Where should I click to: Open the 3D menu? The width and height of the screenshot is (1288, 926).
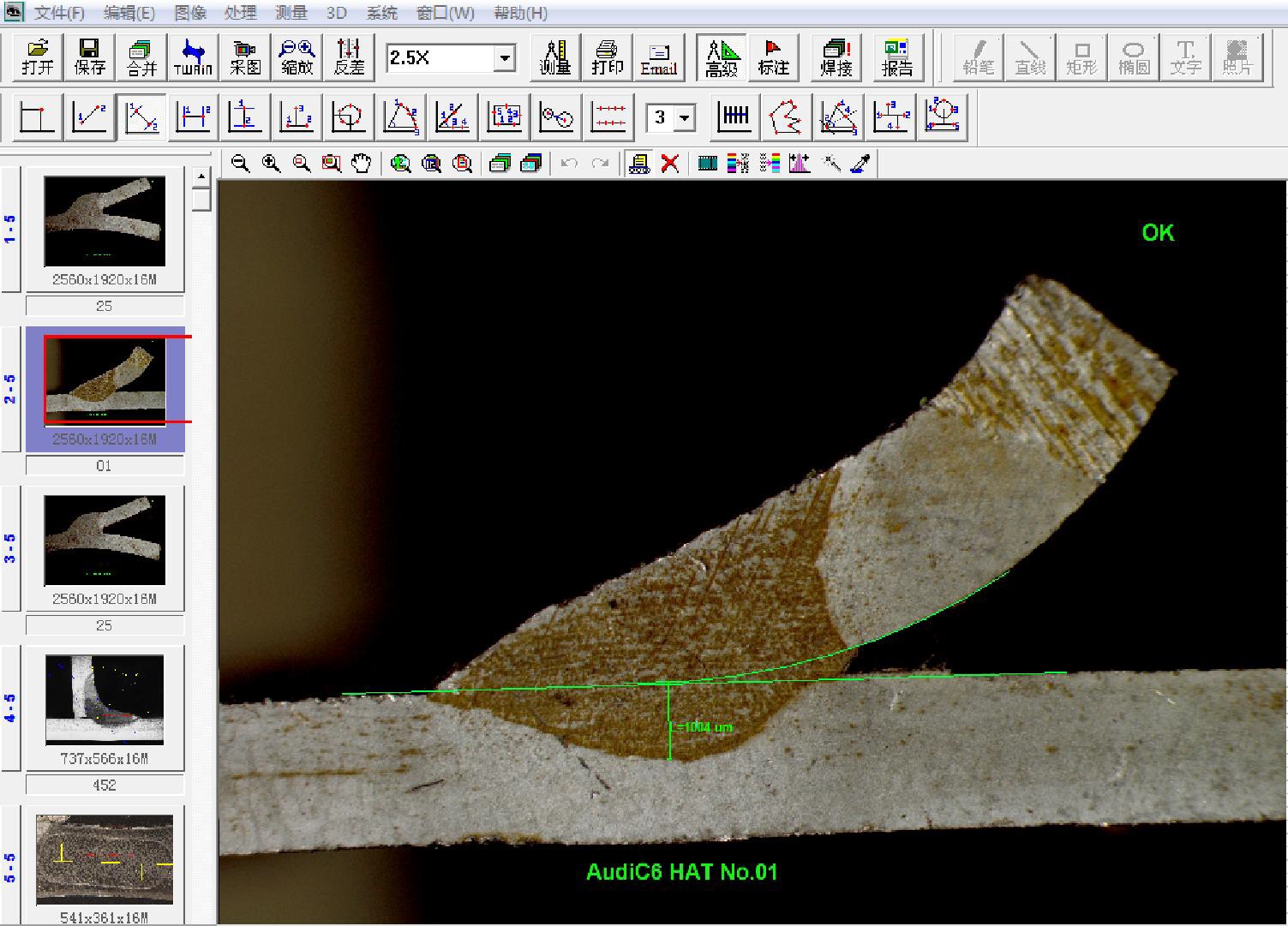(x=337, y=13)
